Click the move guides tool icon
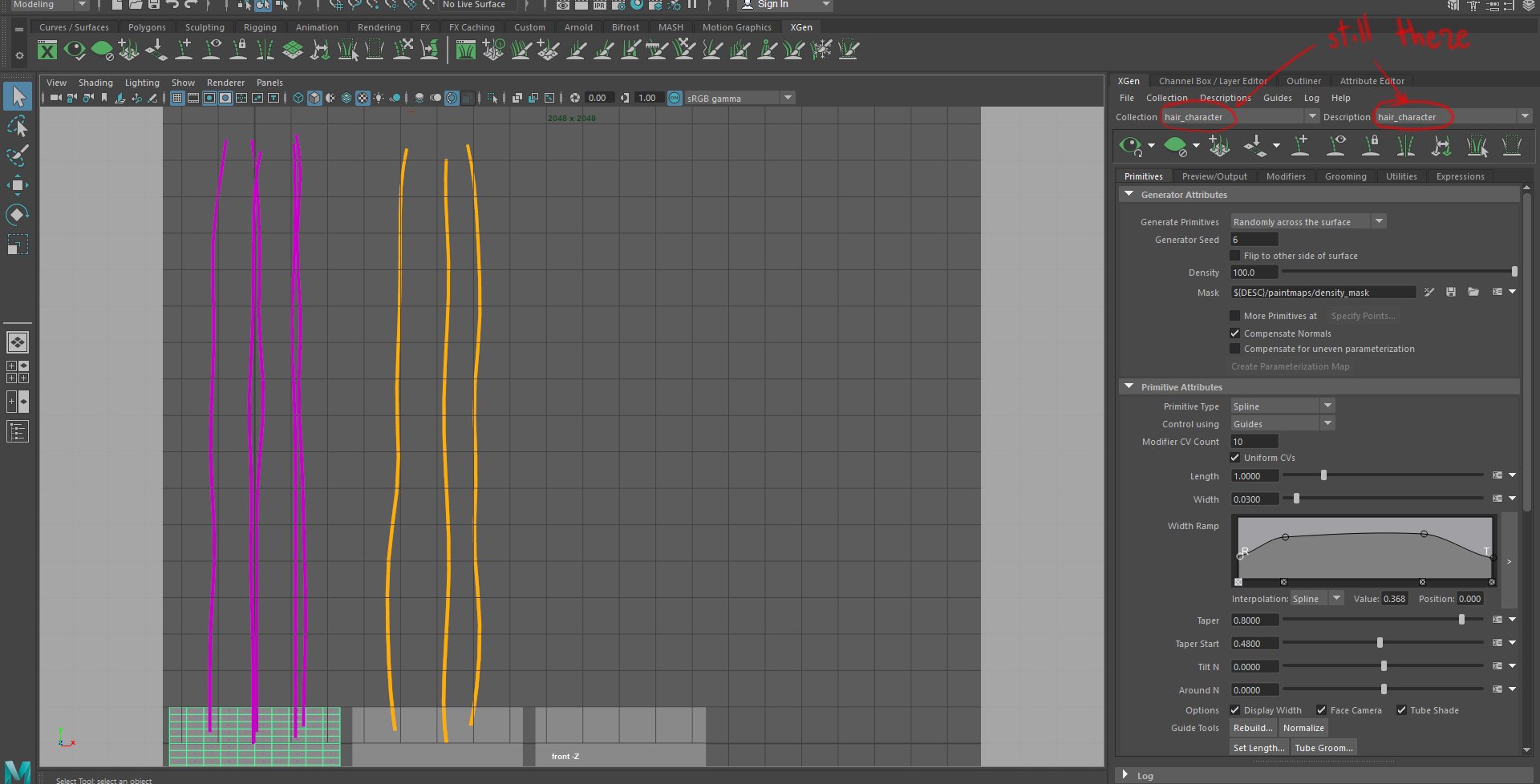Image resolution: width=1540 pixels, height=784 pixels. coord(1441,146)
